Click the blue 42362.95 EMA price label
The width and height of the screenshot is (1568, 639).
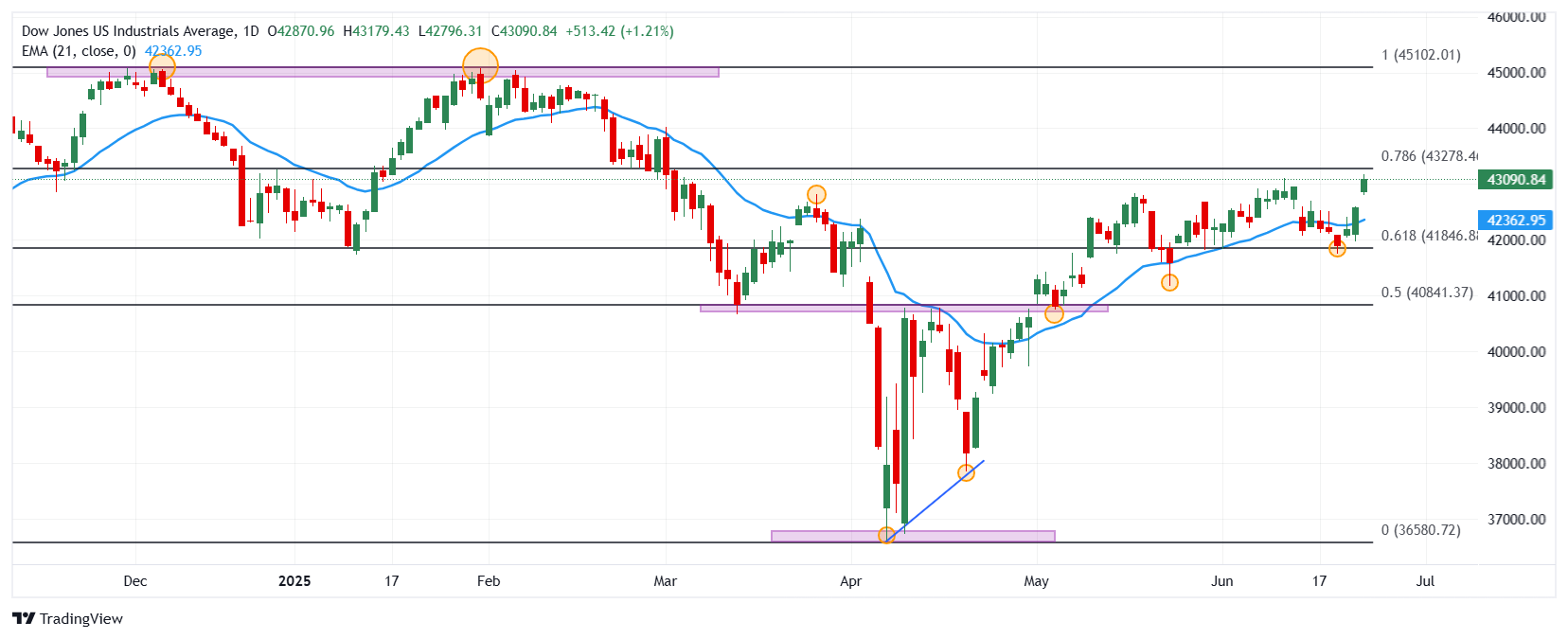pyautogui.click(x=1515, y=220)
